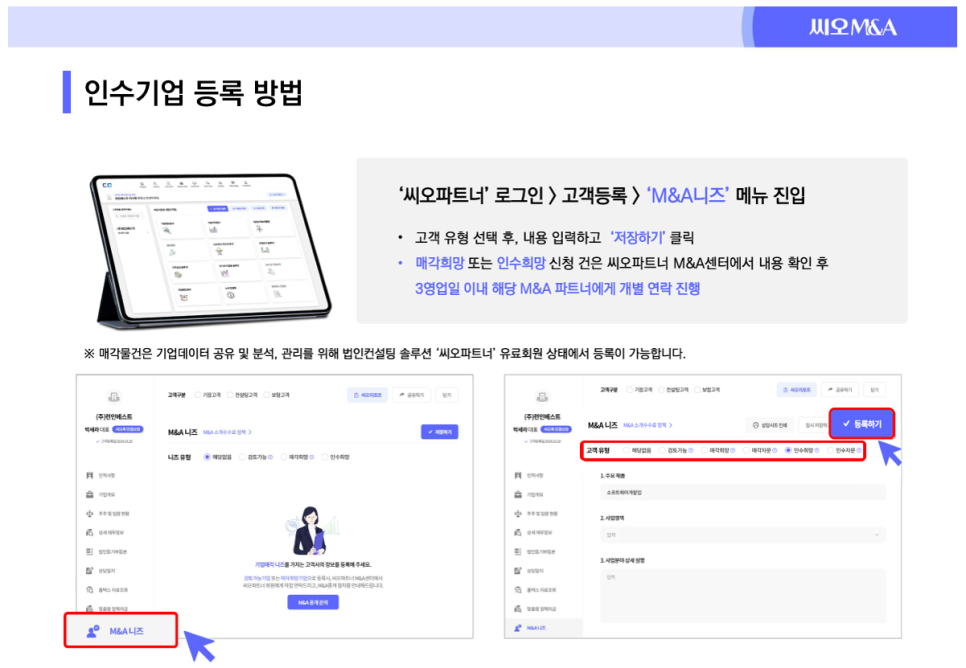This screenshot has height=668, width=966.
Task: Expand M&A 소개수수료 정책 chevron in left panel
Action: tap(250, 432)
